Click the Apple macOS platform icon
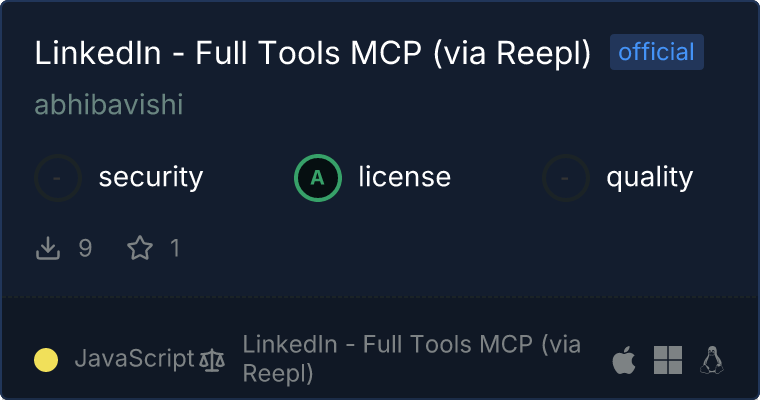This screenshot has width=760, height=400. 624,360
